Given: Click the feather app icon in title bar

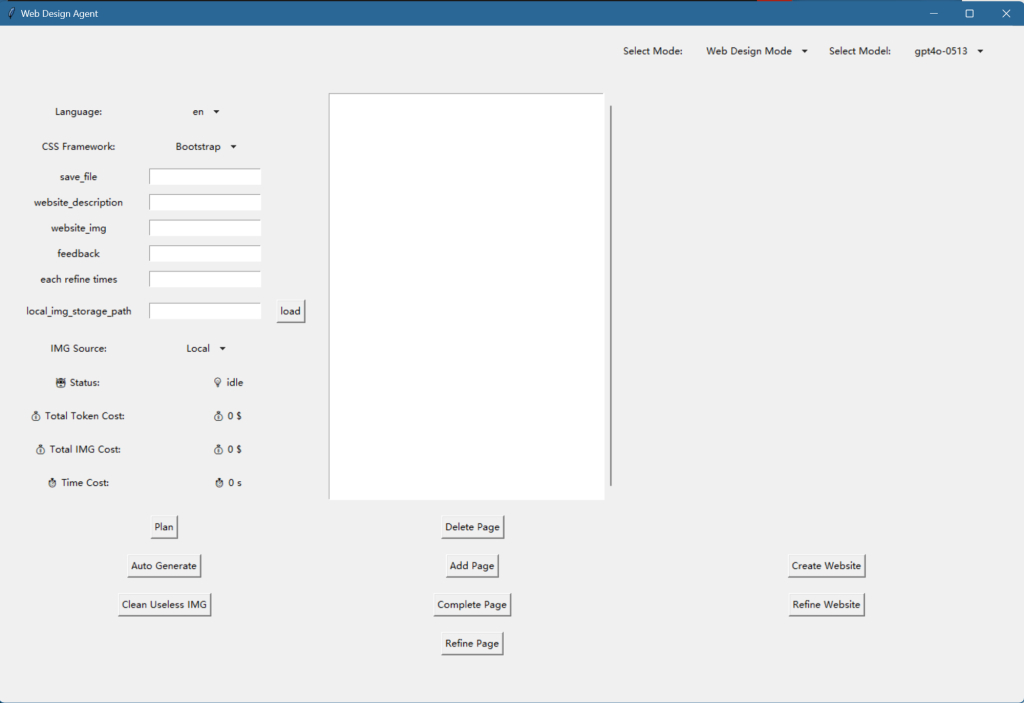Looking at the screenshot, I should (11, 13).
